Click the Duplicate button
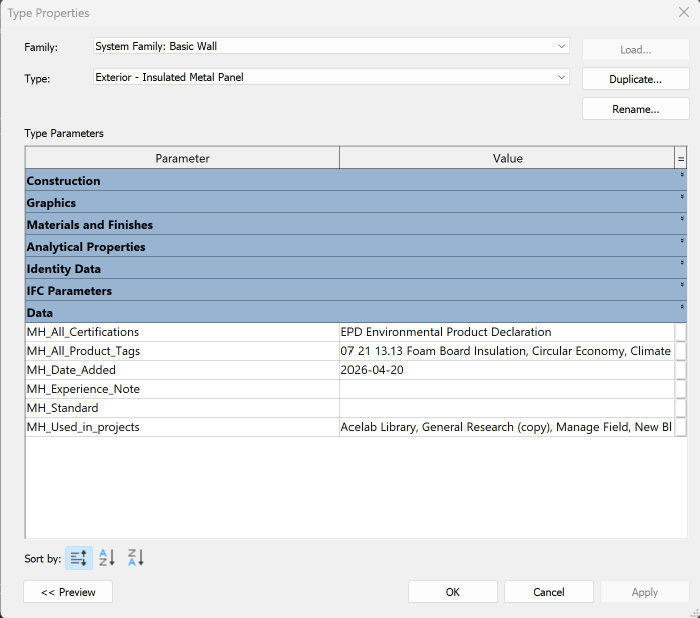Screen dimensions: 700x618 coord(635,79)
